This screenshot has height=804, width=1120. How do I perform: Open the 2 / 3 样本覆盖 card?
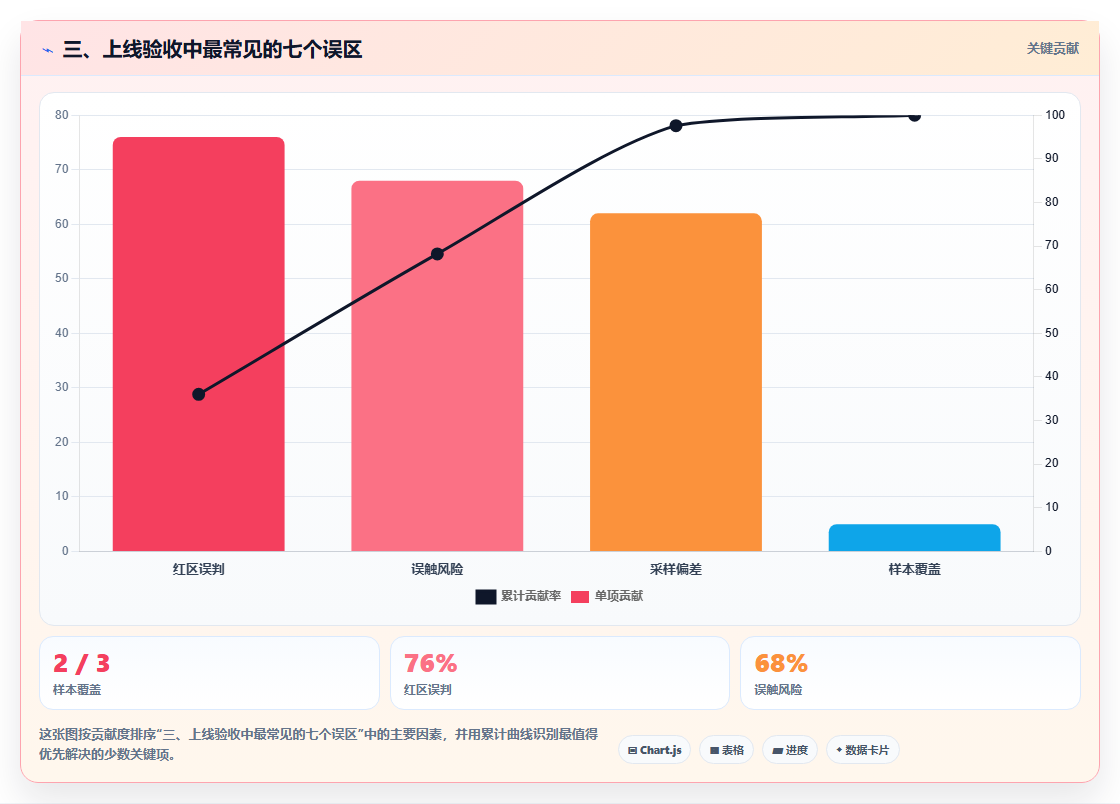209,673
